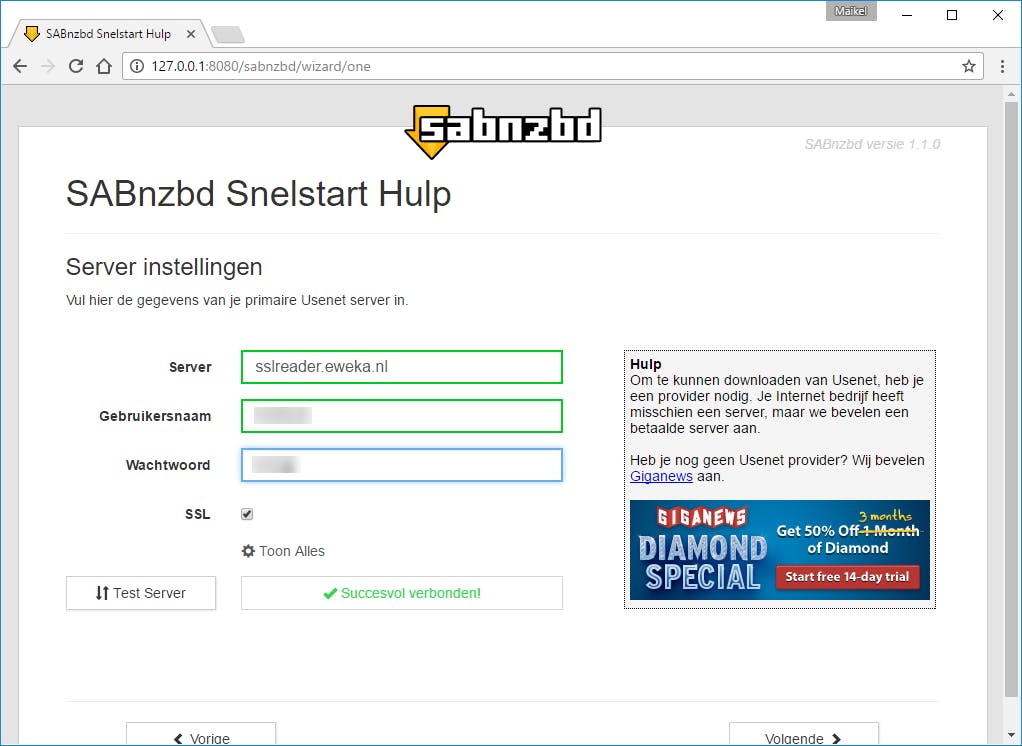
Task: Select the SABnzbd Snelstart Hulp tab
Action: tap(108, 34)
